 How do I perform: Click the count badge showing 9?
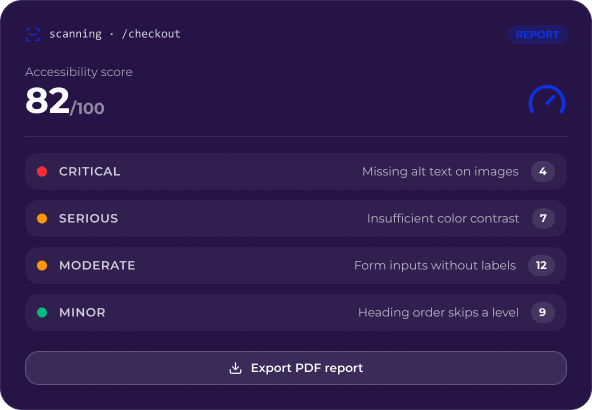[x=543, y=313]
